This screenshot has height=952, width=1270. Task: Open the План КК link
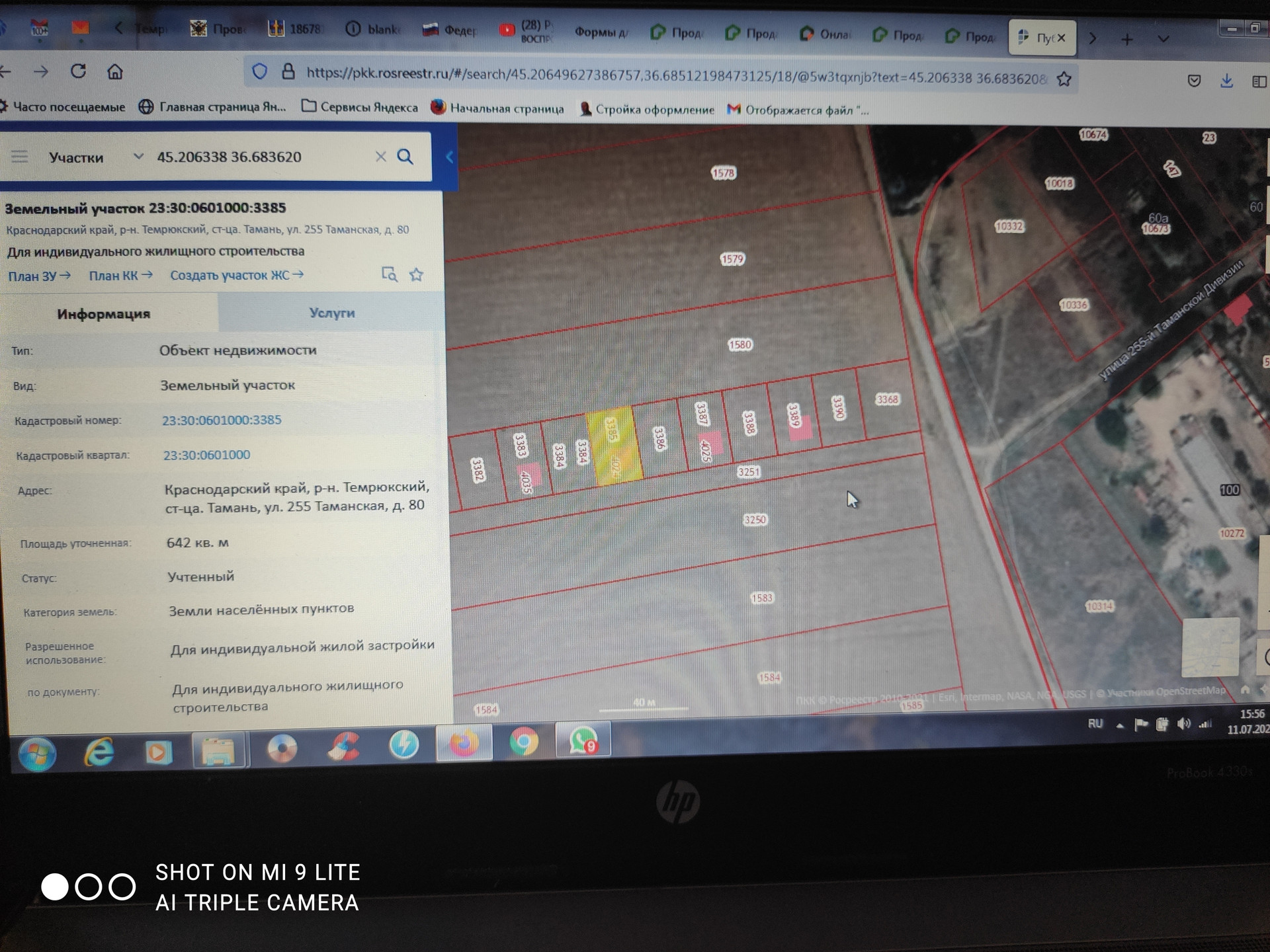click(120, 275)
